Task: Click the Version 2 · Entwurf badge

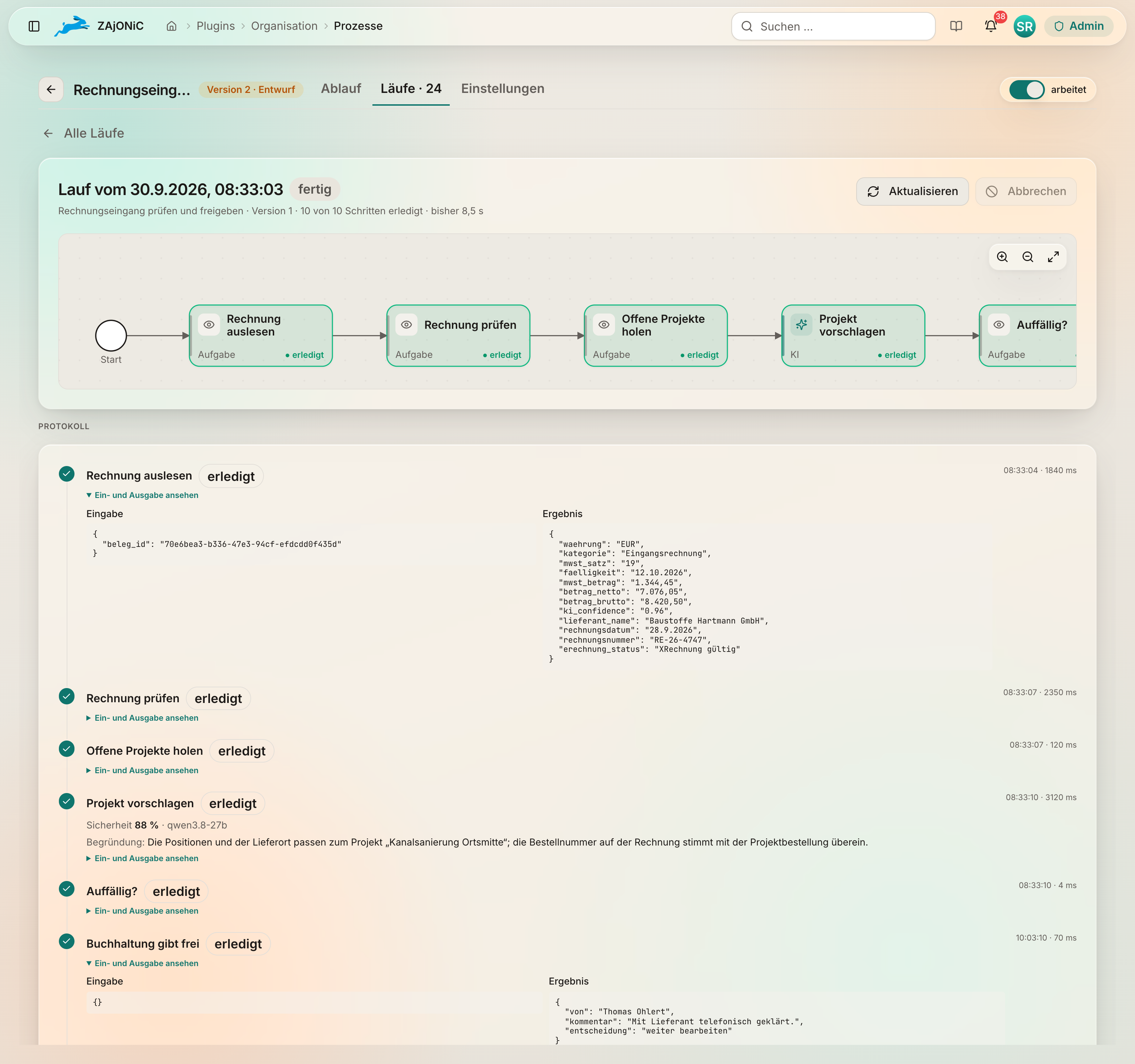Action: (x=251, y=90)
